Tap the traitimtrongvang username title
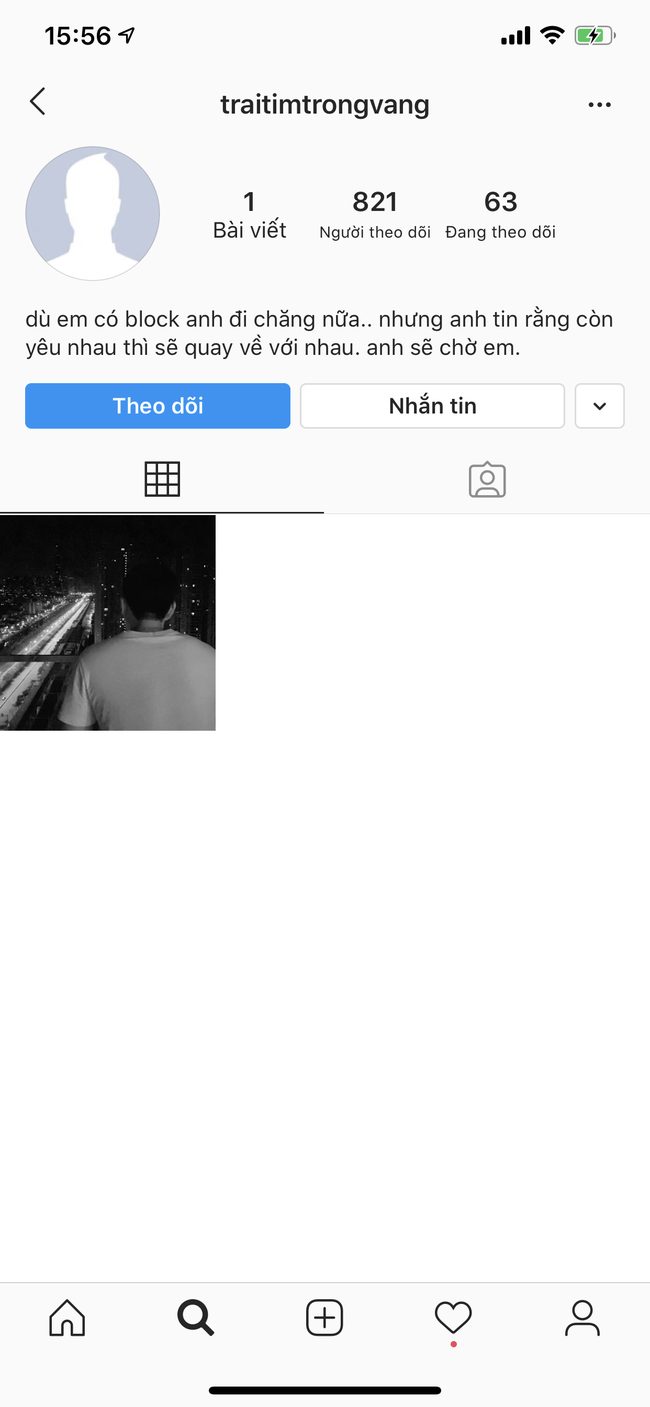 [325, 105]
